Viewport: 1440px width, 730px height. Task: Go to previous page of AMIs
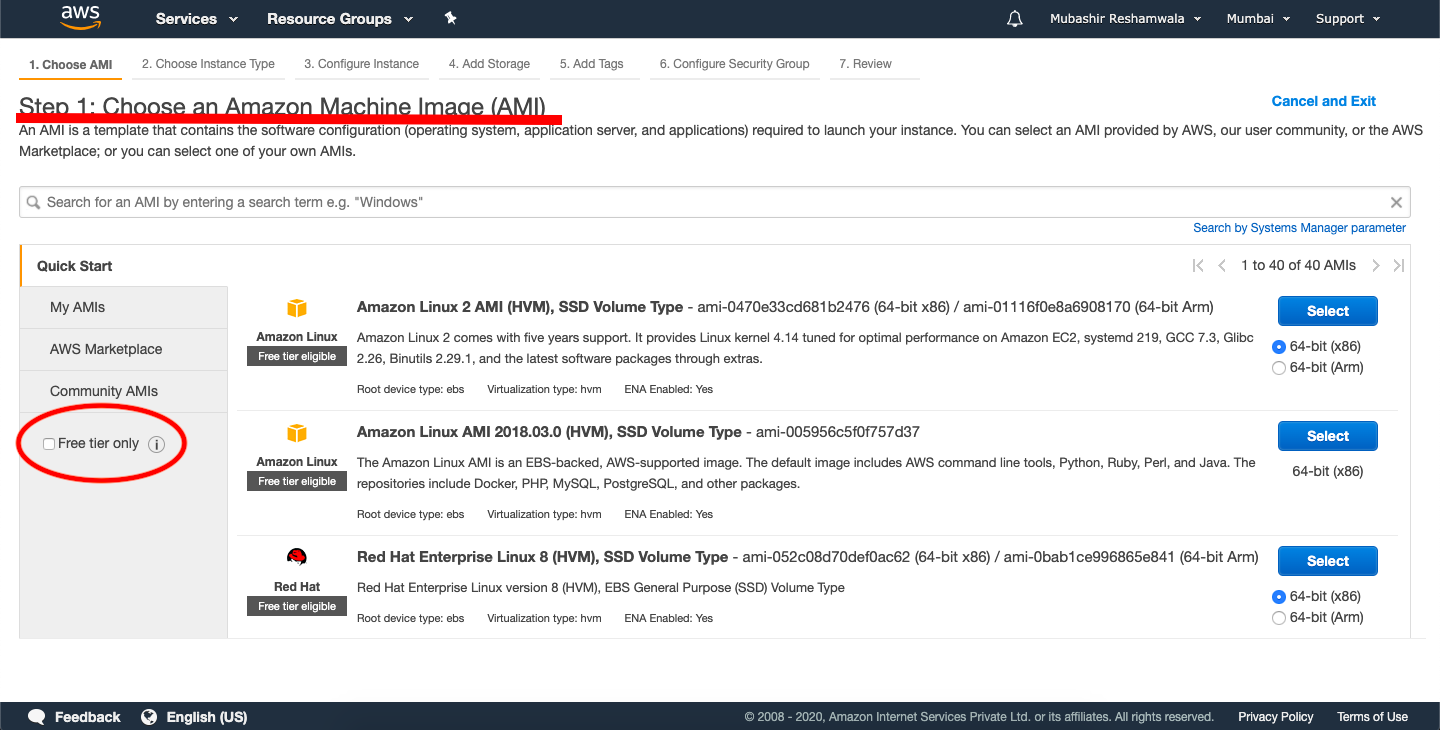point(1222,265)
